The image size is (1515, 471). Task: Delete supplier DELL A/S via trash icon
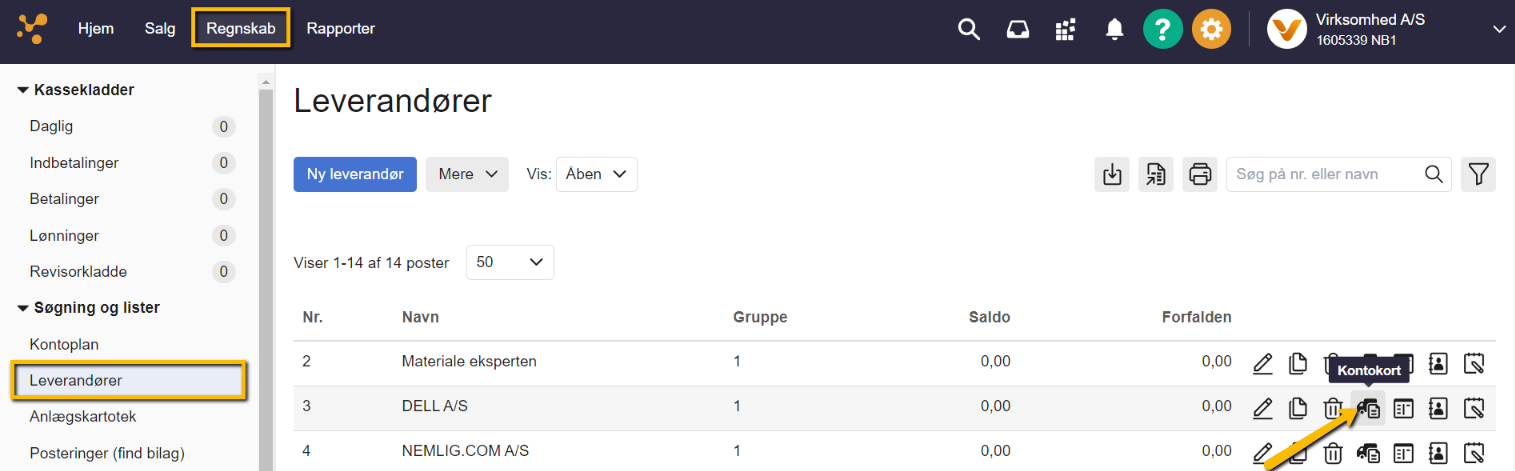click(1332, 408)
